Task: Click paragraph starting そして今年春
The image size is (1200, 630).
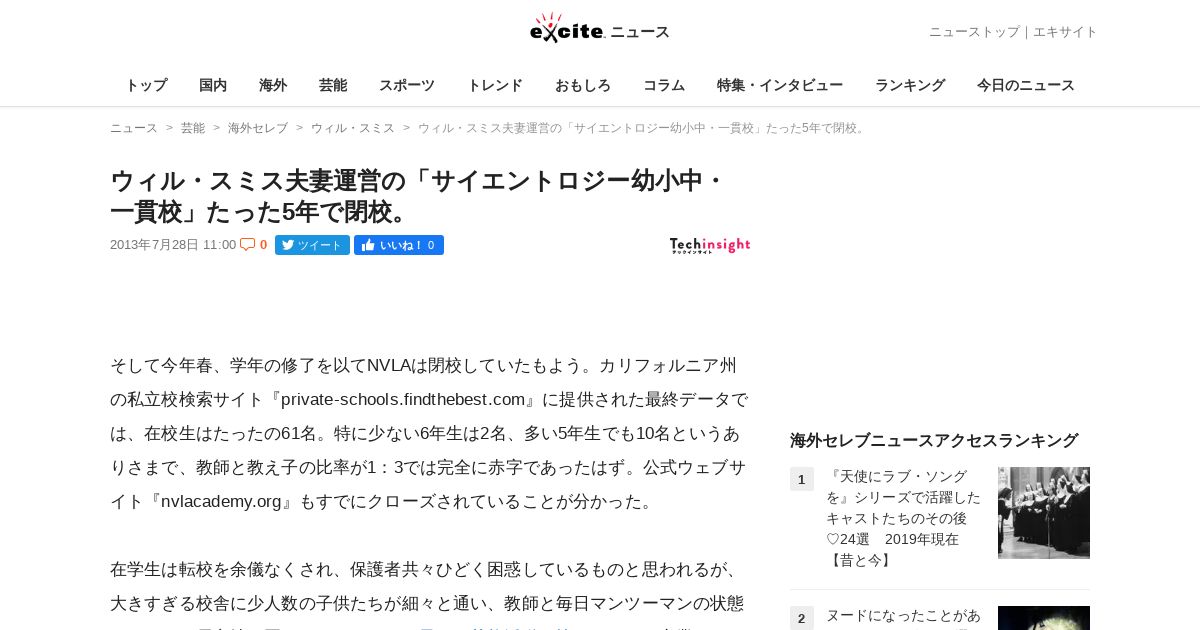Action: 430,433
